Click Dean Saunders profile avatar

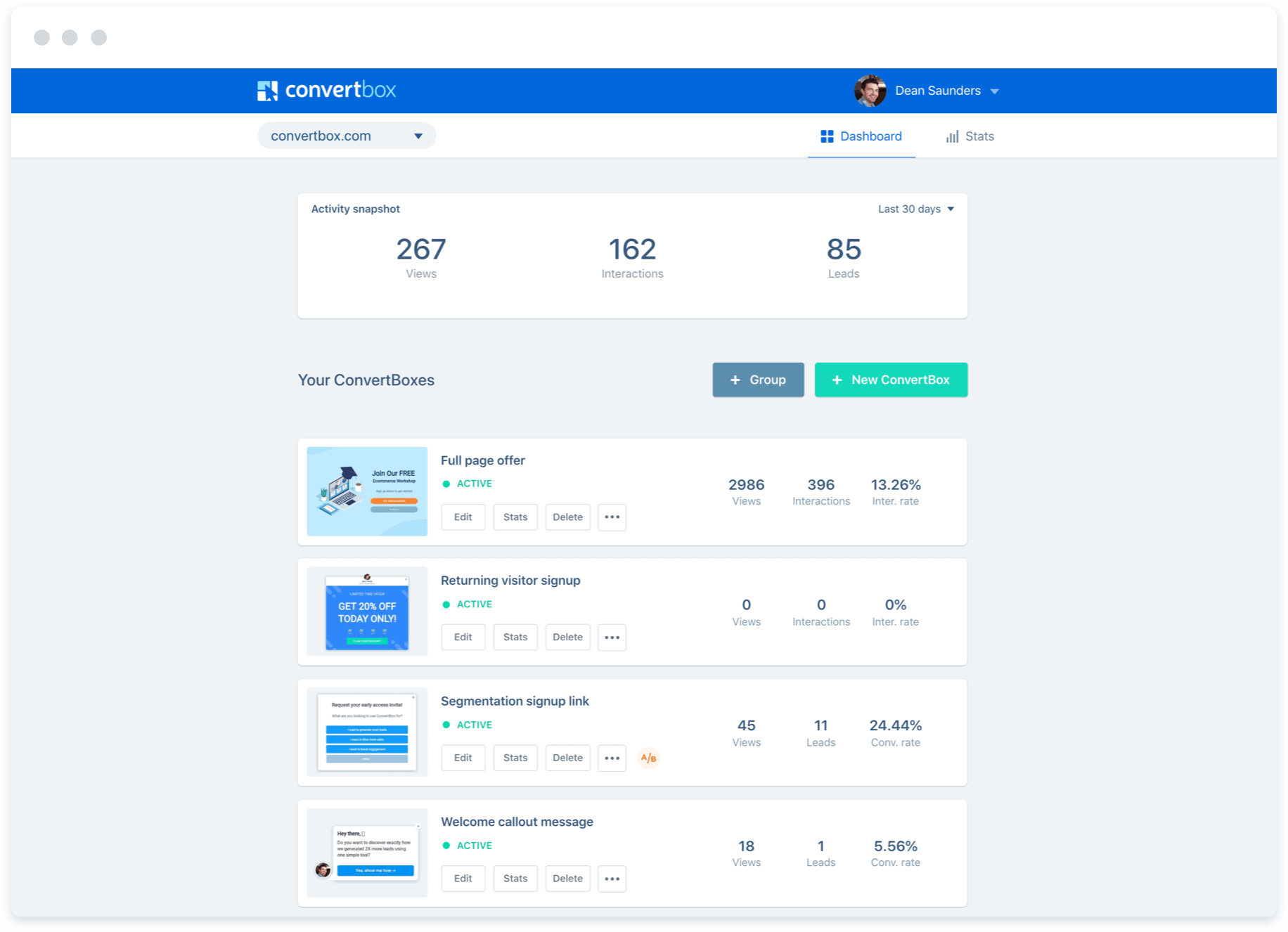pos(870,91)
